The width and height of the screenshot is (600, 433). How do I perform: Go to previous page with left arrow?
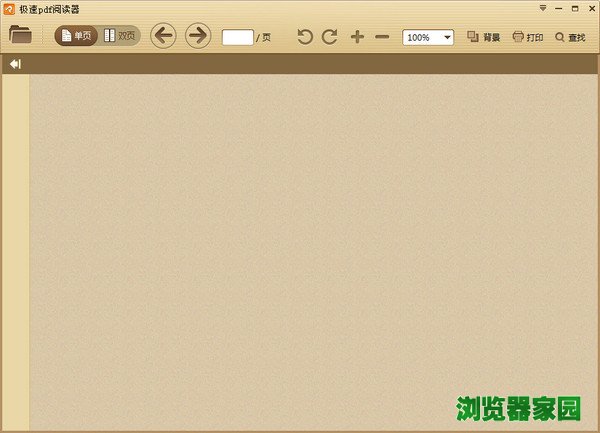pos(163,36)
